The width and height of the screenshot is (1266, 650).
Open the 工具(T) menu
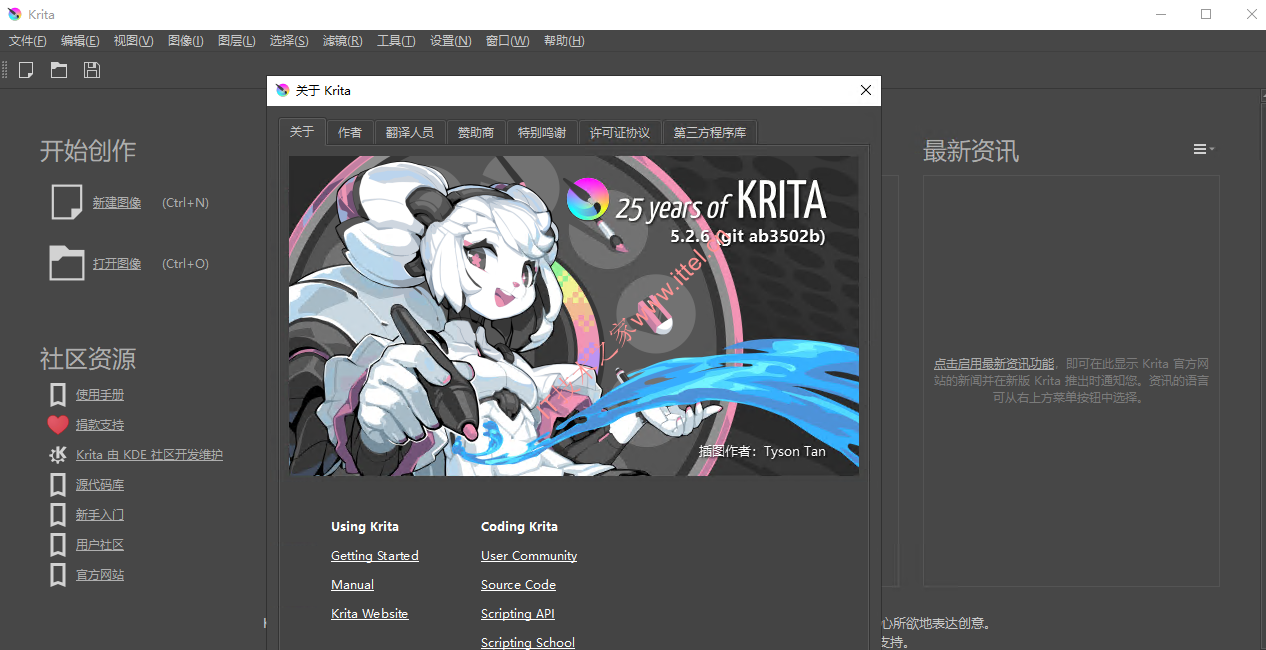click(x=396, y=41)
